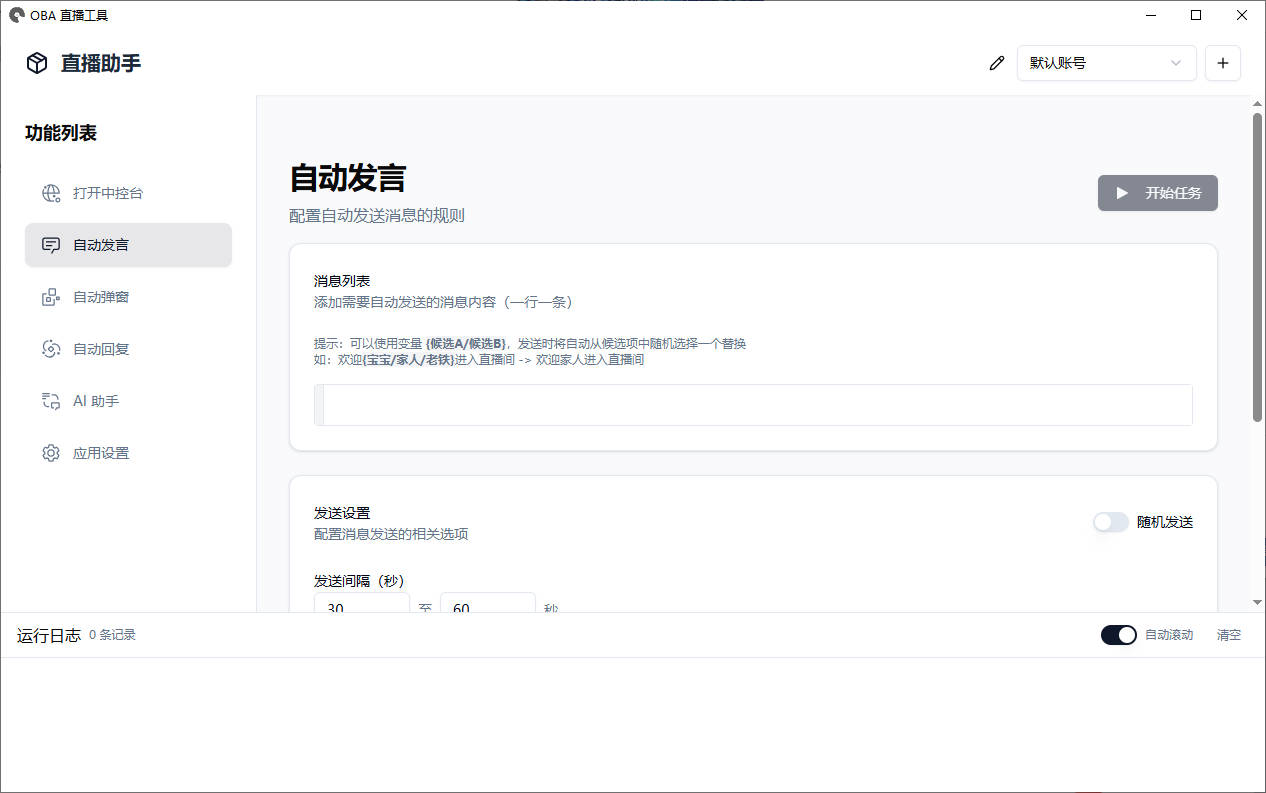Click the chat bubble icon for 自动发言
The image size is (1266, 793).
51,245
